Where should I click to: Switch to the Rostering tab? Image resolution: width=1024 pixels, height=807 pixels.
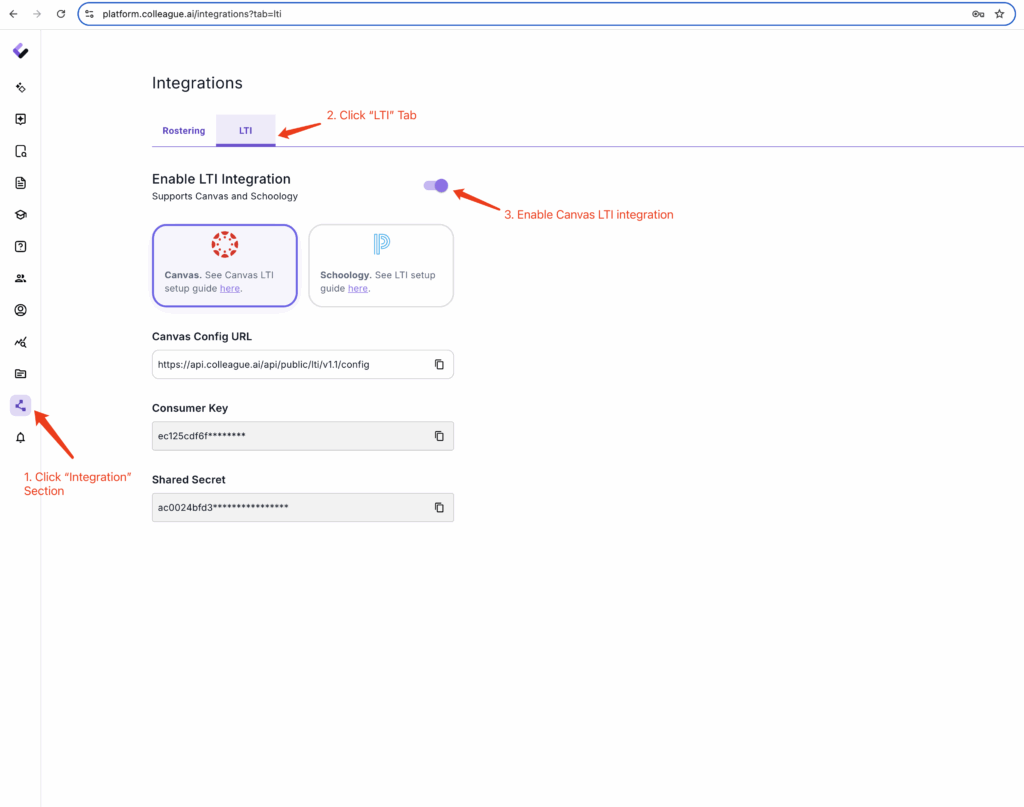(x=184, y=131)
